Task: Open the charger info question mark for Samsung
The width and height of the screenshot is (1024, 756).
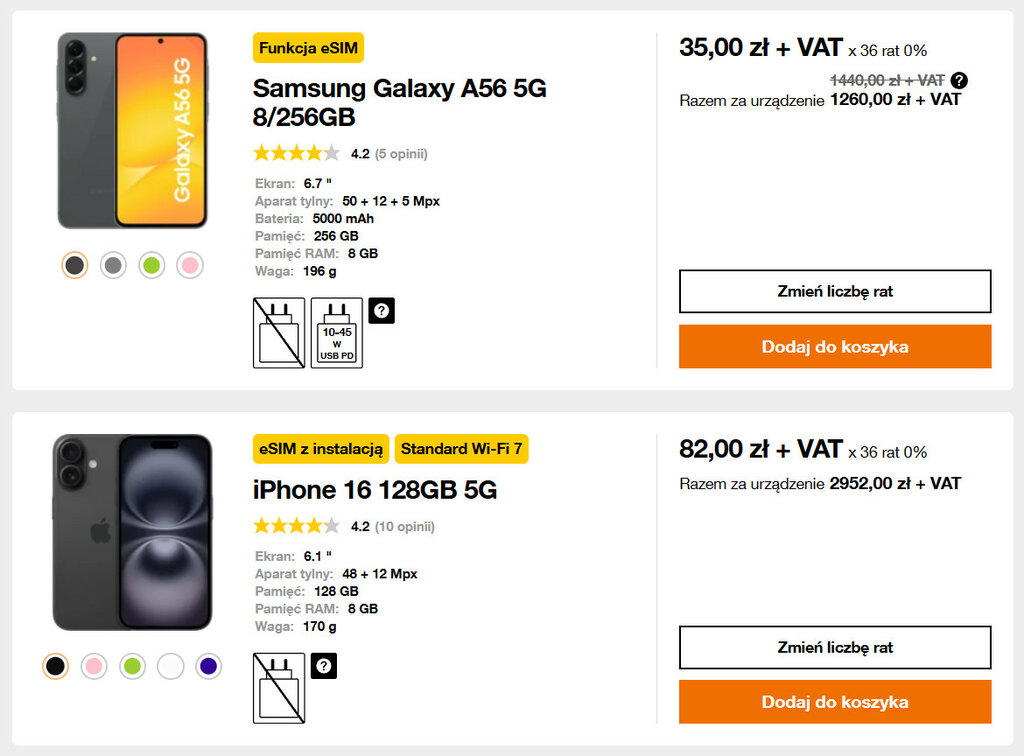Action: coord(381,311)
